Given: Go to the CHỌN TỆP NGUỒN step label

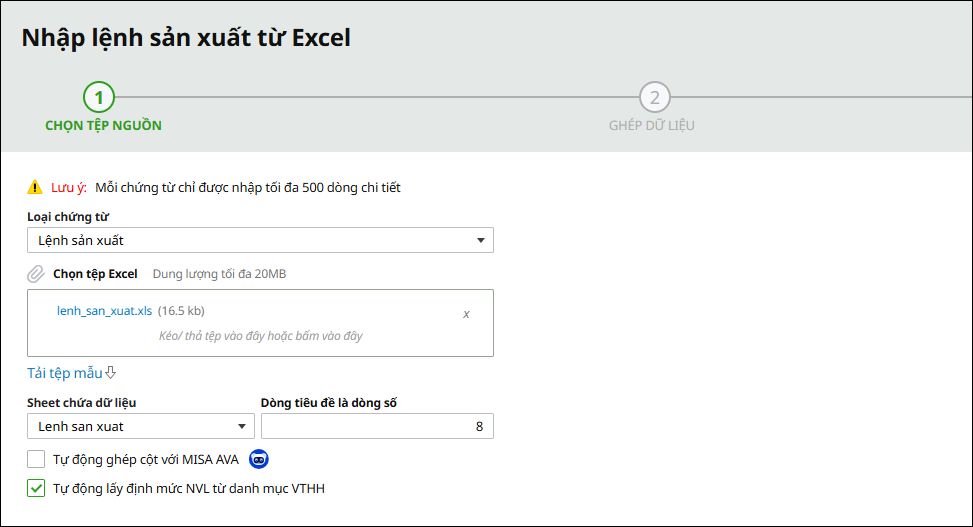Looking at the screenshot, I should [x=103, y=126].
